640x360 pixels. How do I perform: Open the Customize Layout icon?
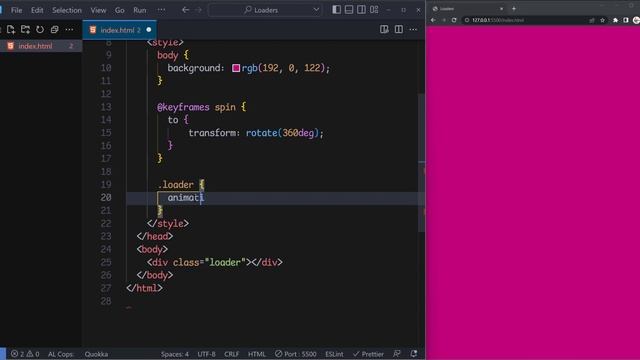coord(374,10)
